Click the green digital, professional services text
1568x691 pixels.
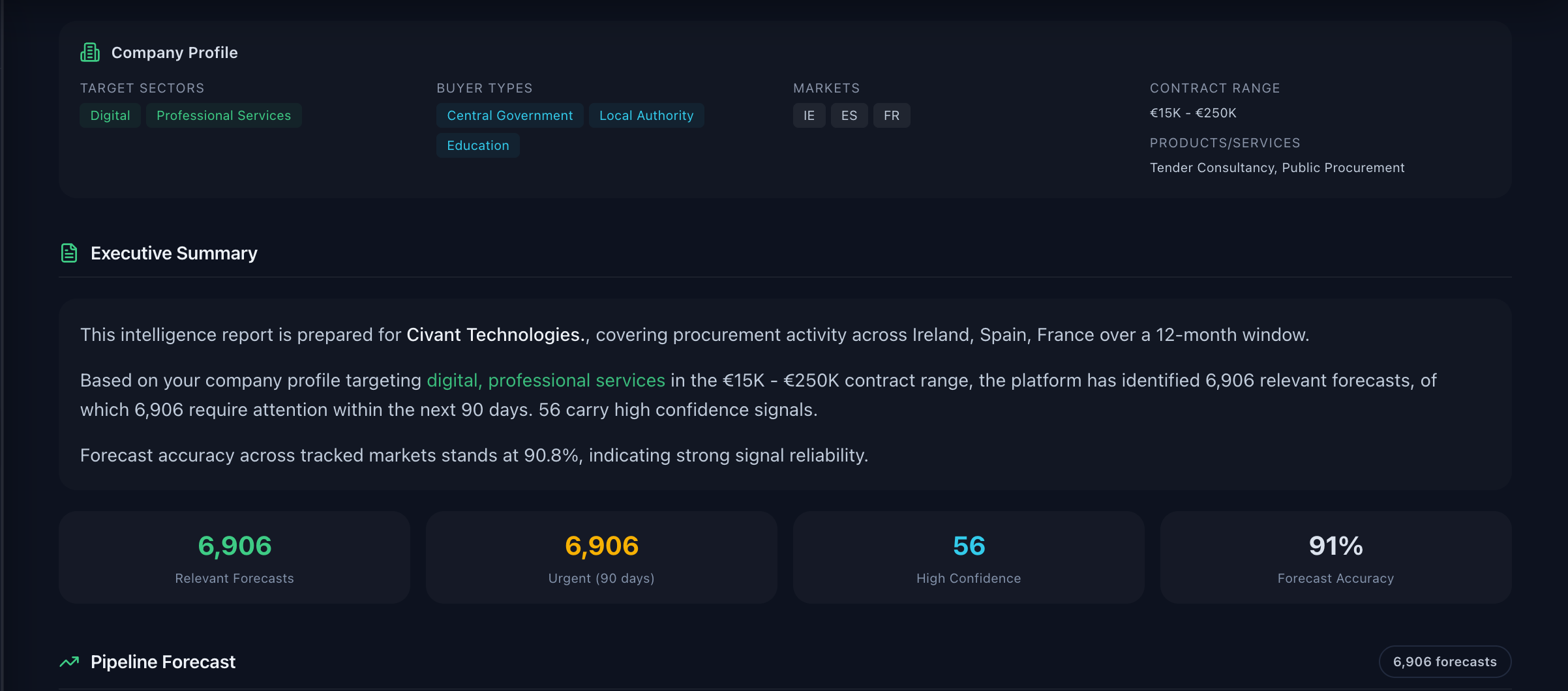click(545, 380)
